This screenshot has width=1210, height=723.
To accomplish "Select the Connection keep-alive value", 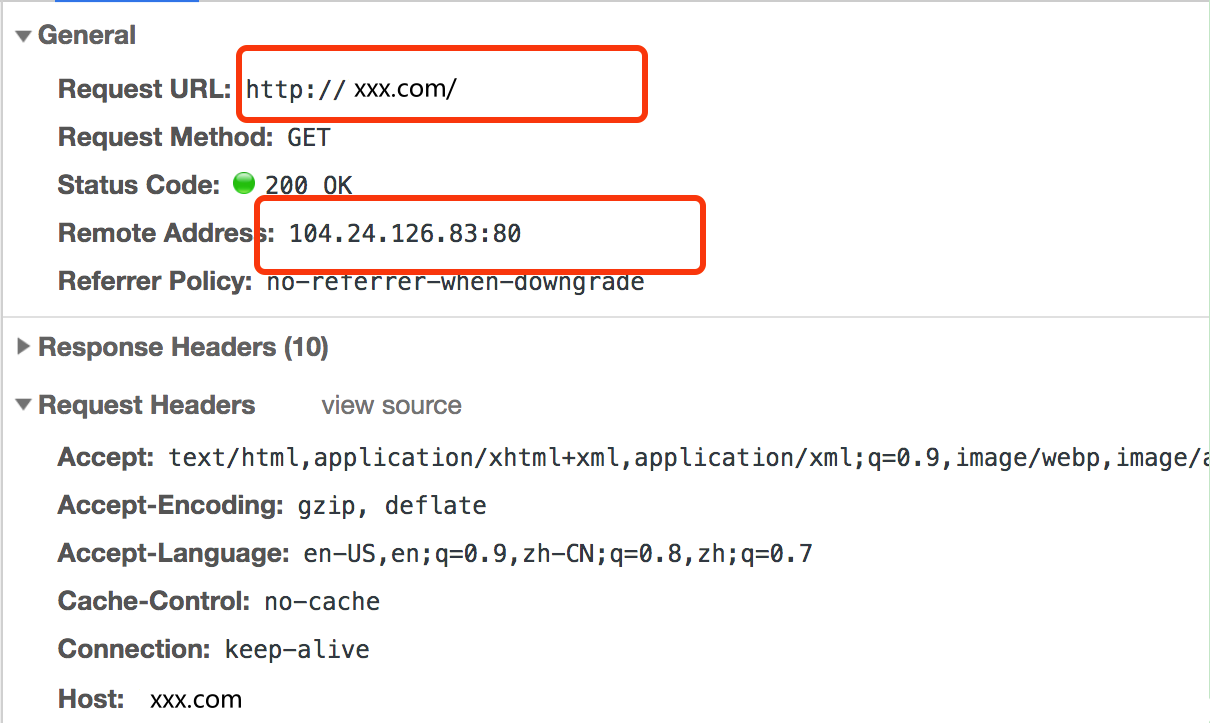I will pos(295,649).
